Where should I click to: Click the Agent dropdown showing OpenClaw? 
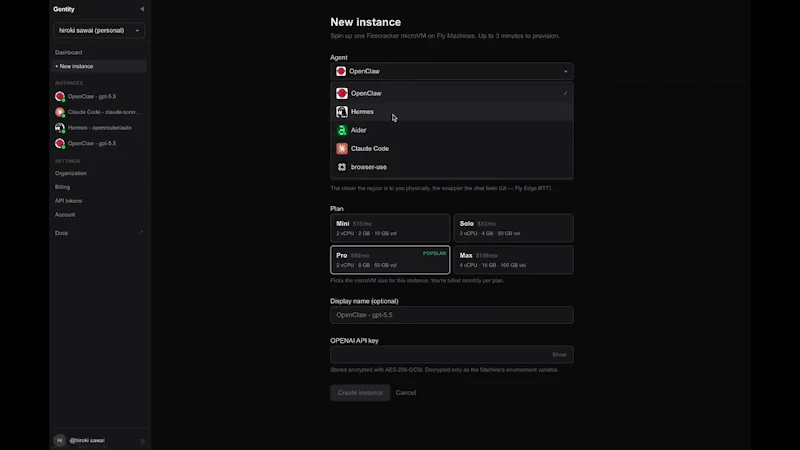452,71
